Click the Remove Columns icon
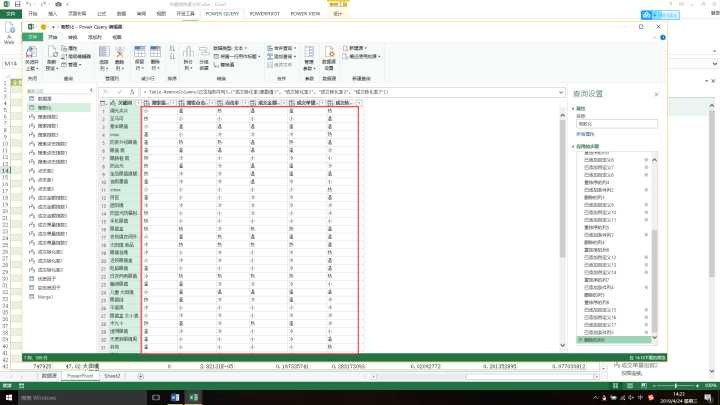This screenshot has height=405, width=720. click(x=120, y=52)
